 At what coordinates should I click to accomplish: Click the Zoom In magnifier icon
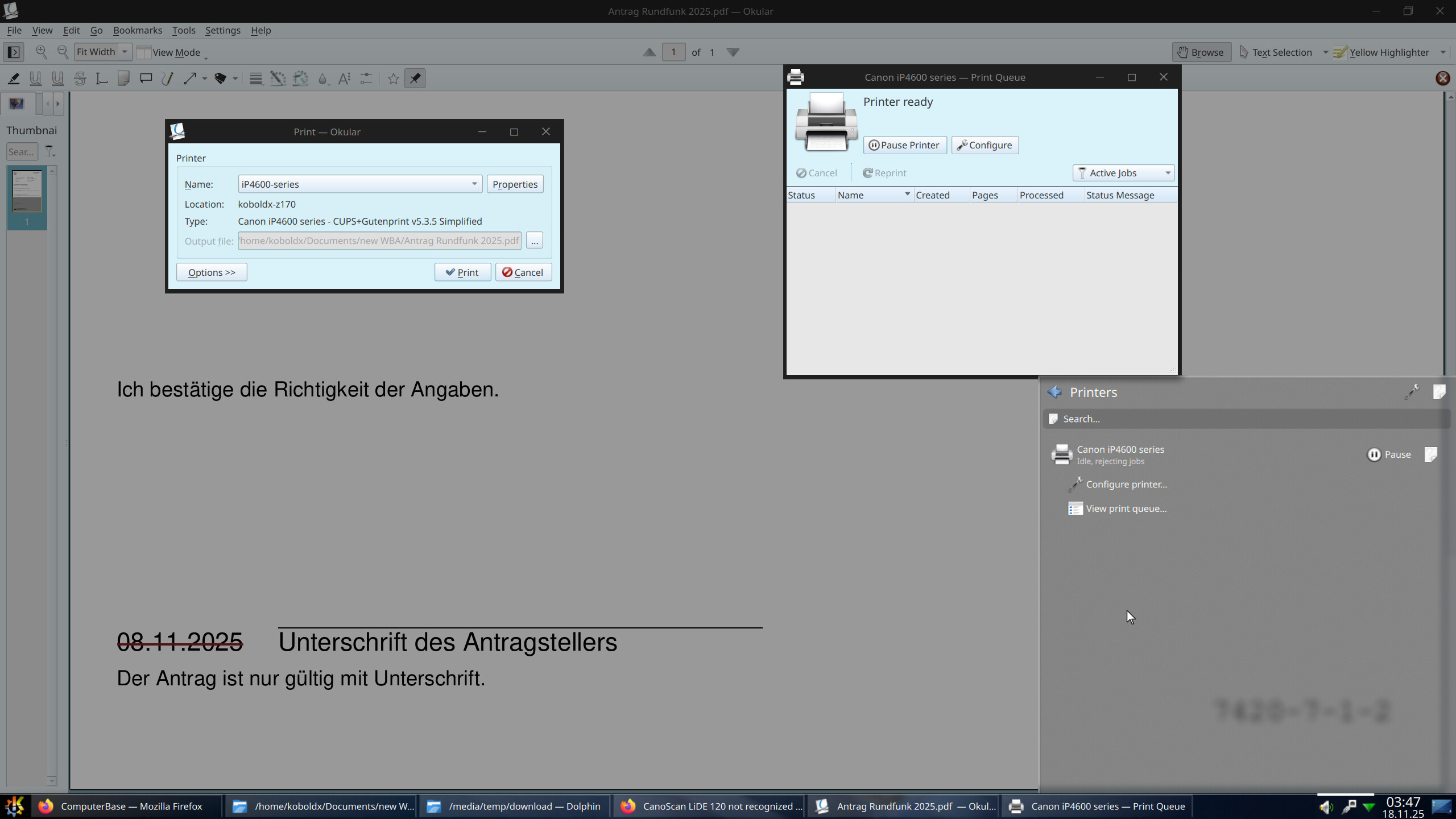pos(42,52)
